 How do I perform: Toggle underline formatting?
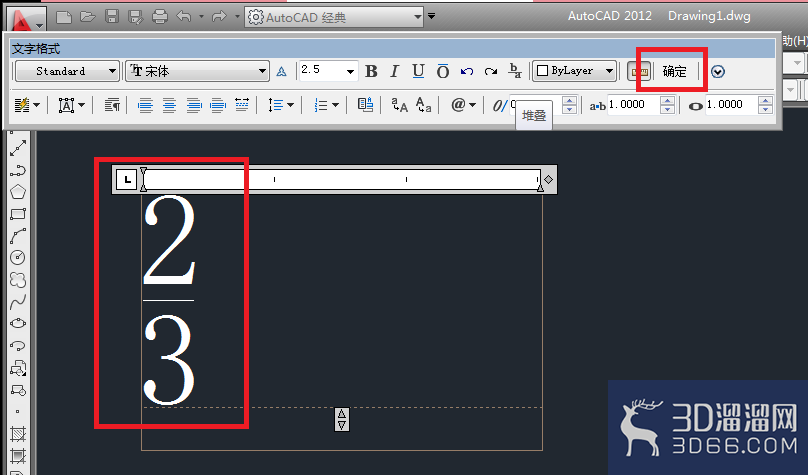pos(418,71)
